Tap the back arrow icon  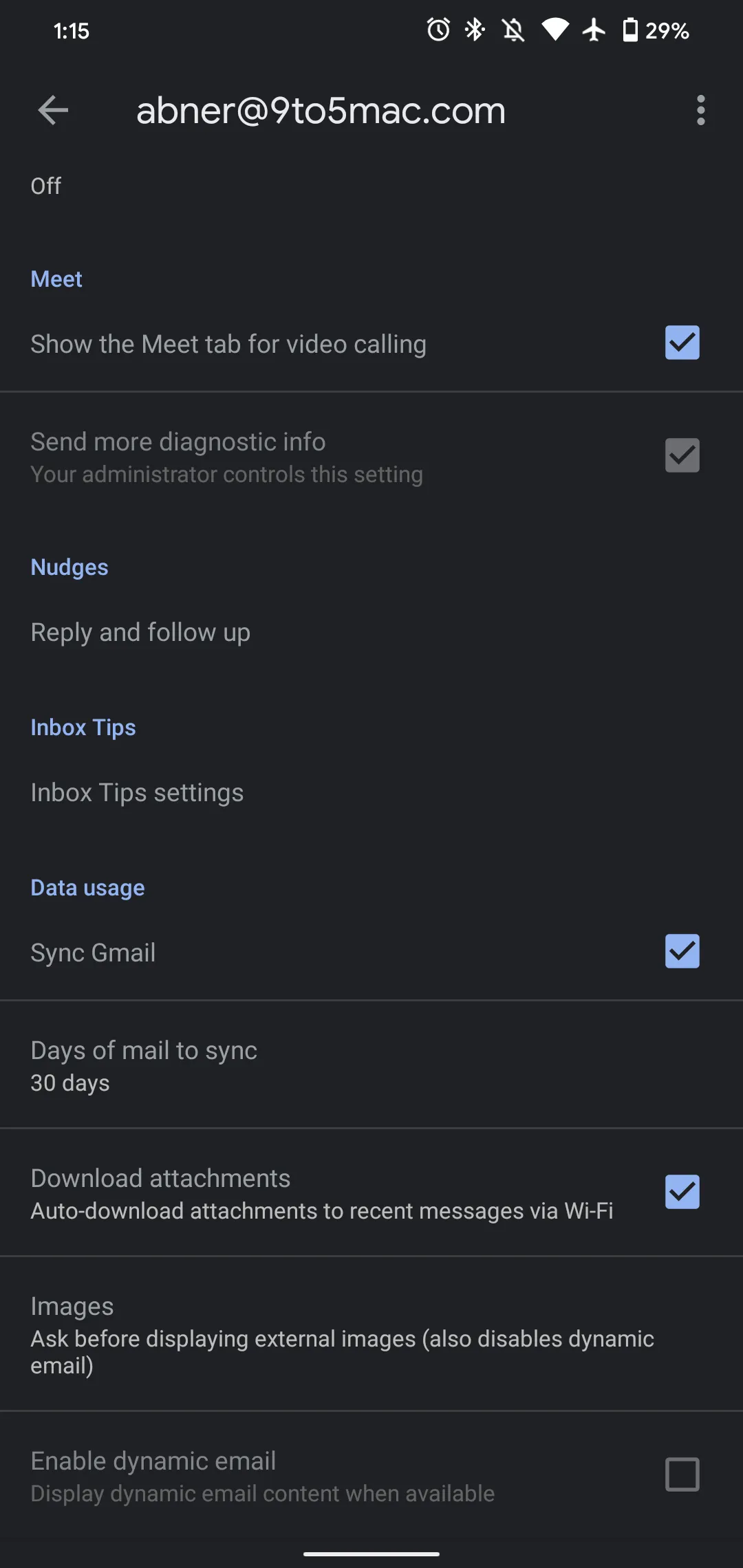click(x=53, y=110)
